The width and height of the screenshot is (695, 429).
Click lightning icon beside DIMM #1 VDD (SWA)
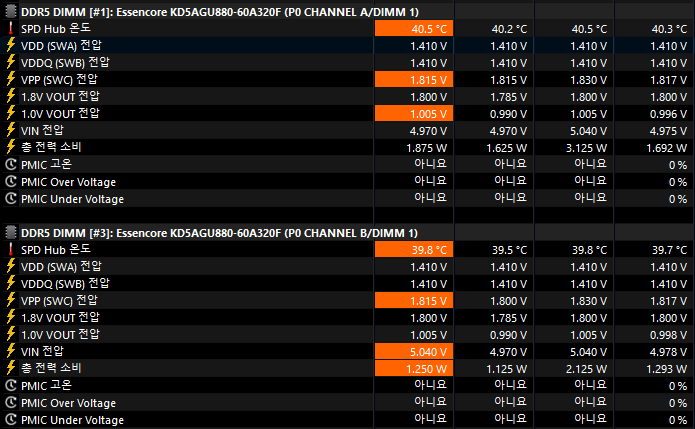tap(11, 45)
